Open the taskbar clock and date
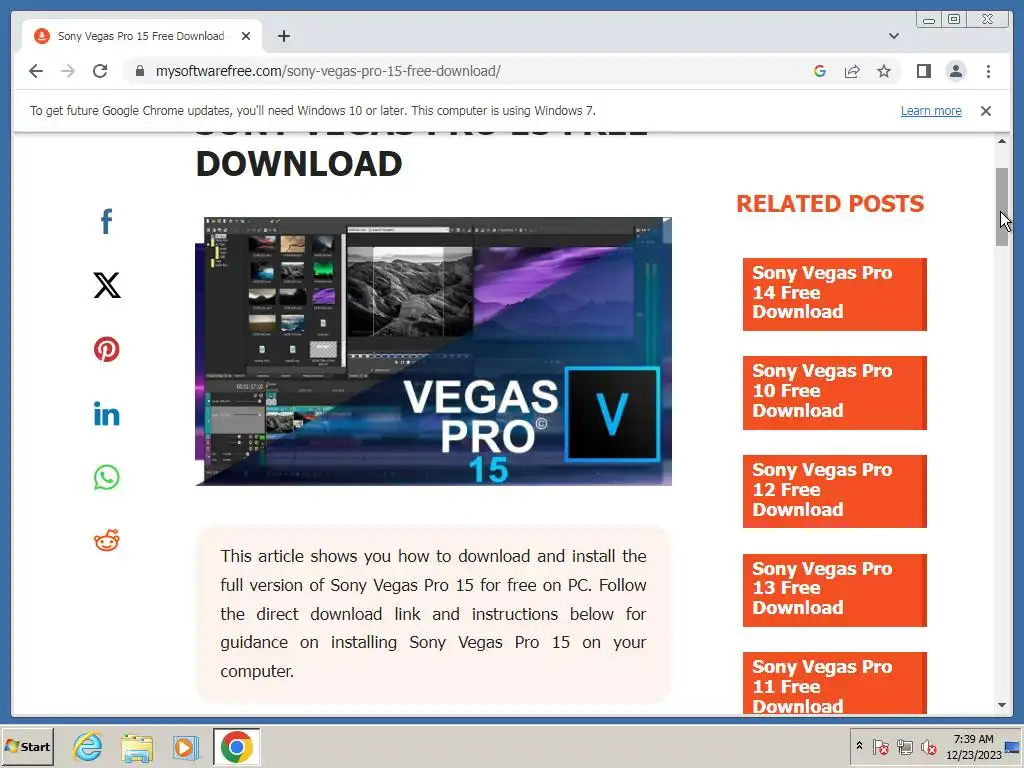 973,746
